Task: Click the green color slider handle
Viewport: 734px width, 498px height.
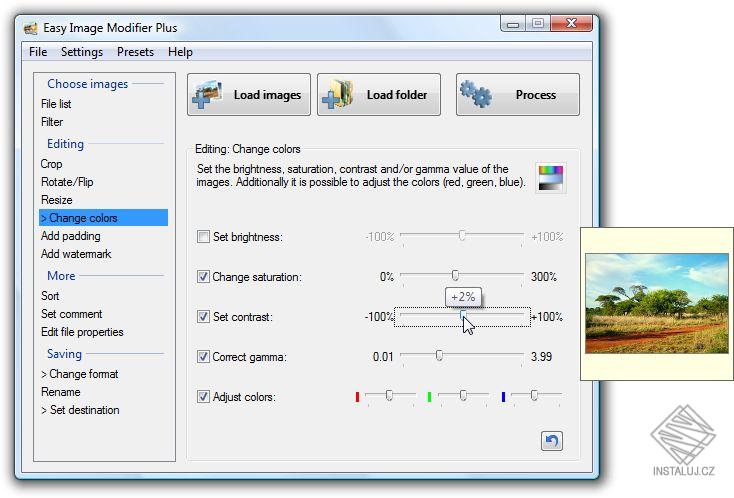Action: [463, 395]
